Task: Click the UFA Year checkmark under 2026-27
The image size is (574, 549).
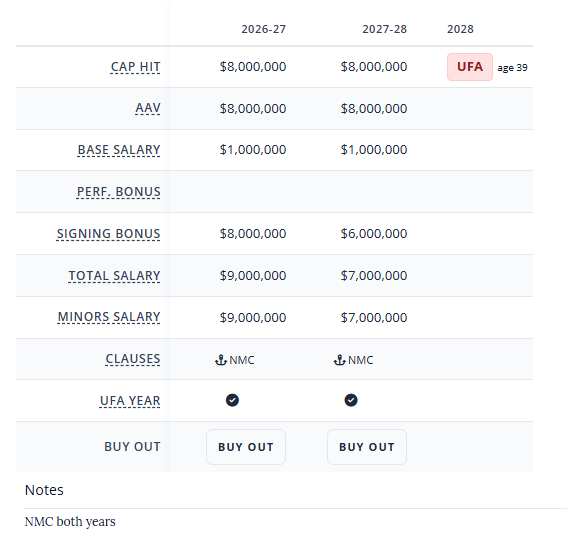Action: click(x=232, y=400)
